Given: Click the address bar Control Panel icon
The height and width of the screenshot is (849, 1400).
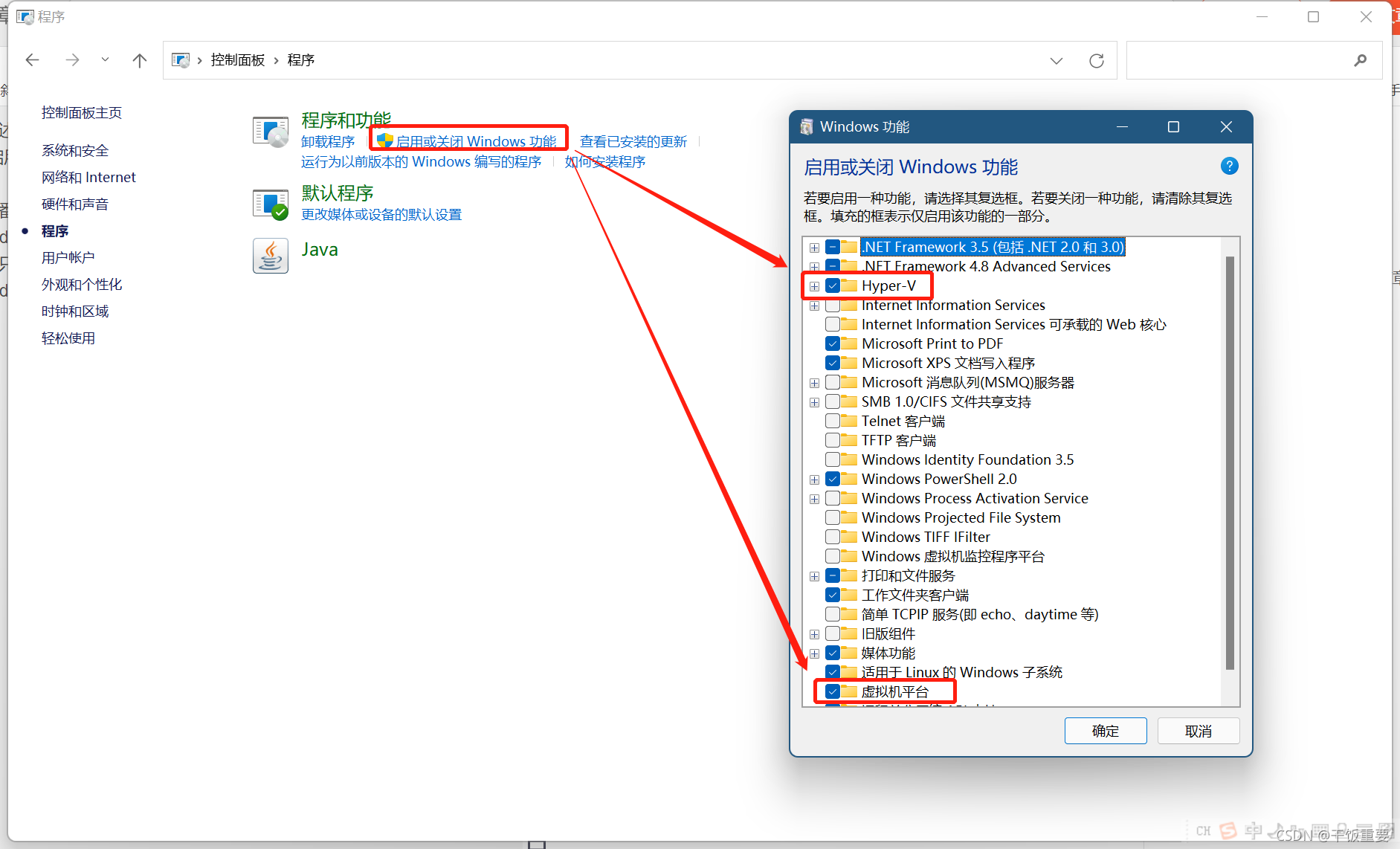Looking at the screenshot, I should coord(181,60).
